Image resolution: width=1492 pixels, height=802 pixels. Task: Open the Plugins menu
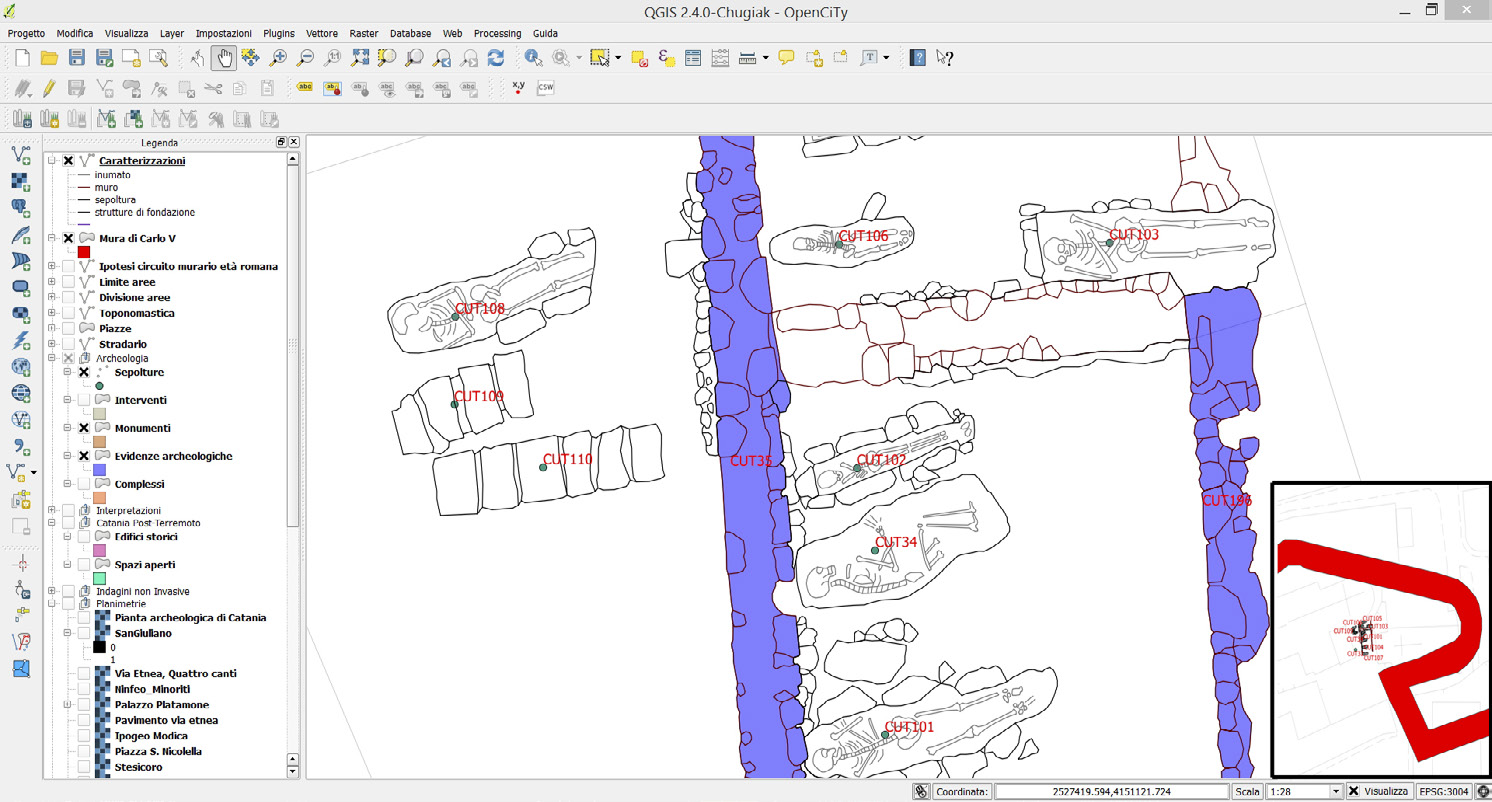pyautogui.click(x=279, y=33)
